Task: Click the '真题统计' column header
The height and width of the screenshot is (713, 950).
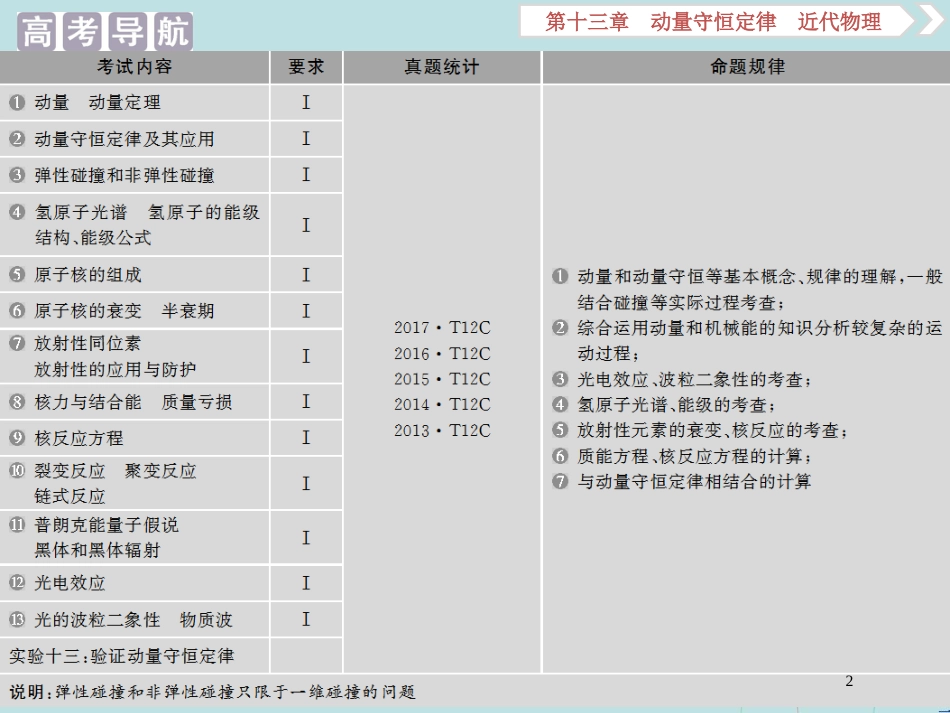Action: [442, 67]
